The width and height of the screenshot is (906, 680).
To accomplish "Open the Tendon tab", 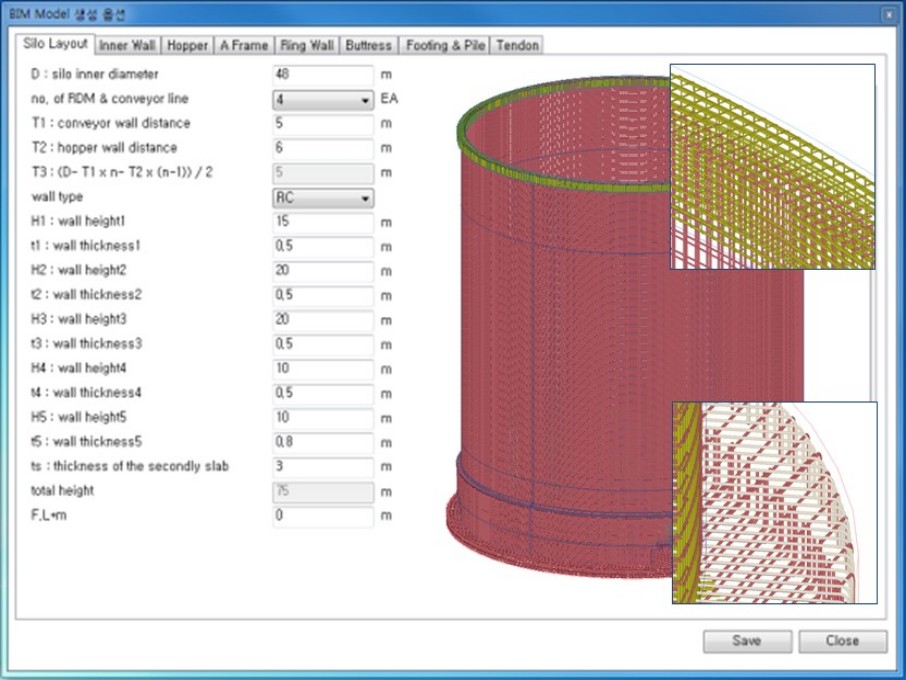I will [517, 45].
